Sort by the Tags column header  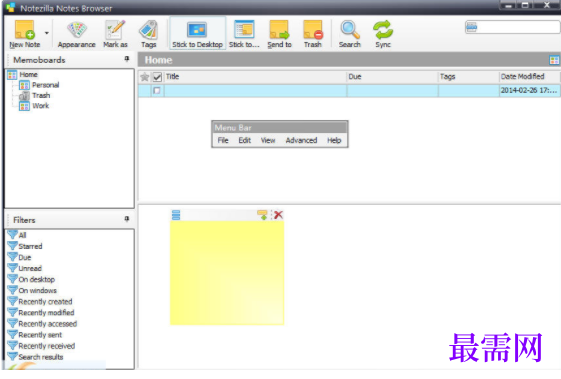[468, 77]
